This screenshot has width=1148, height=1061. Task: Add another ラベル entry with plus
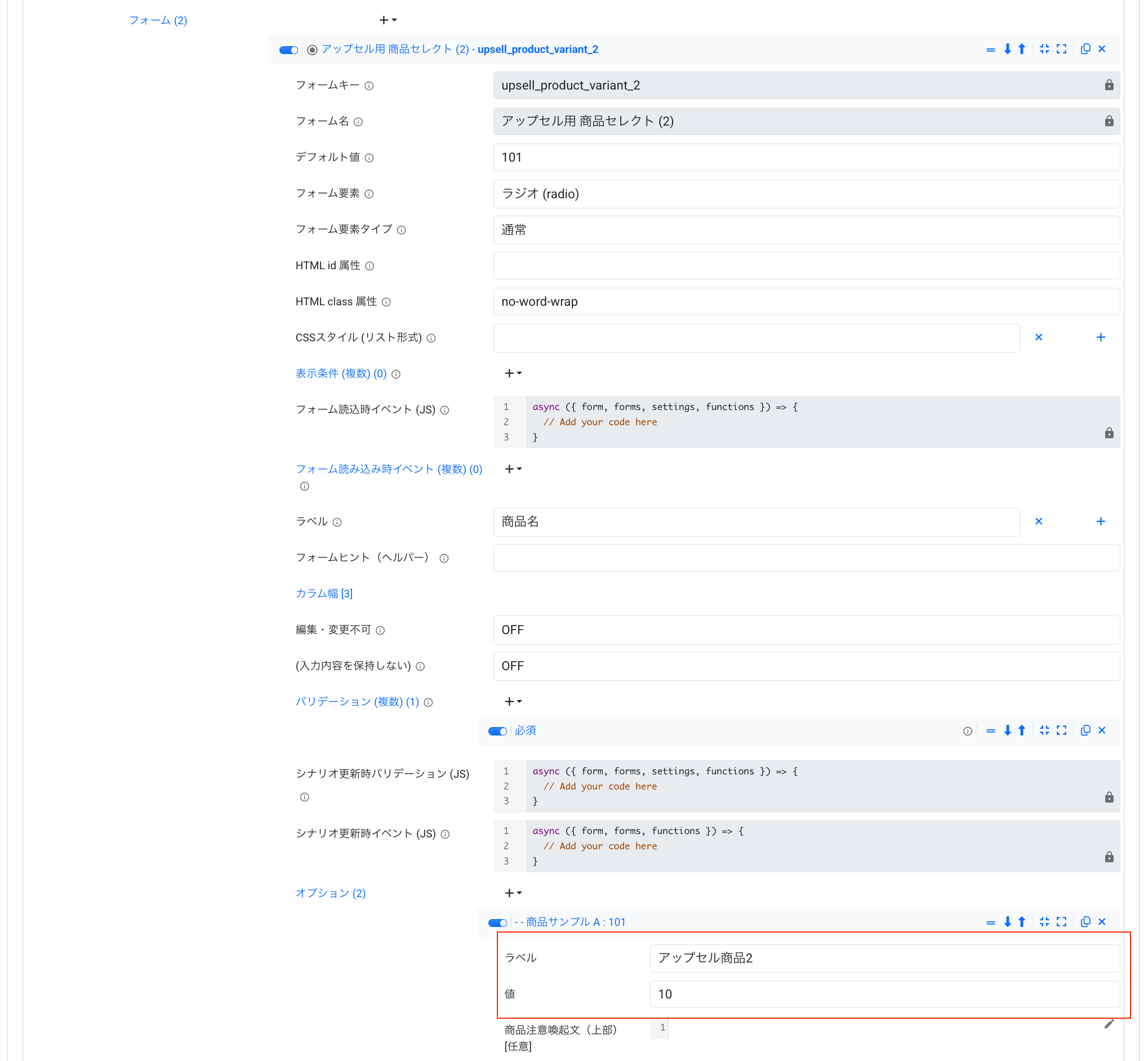[1100, 521]
